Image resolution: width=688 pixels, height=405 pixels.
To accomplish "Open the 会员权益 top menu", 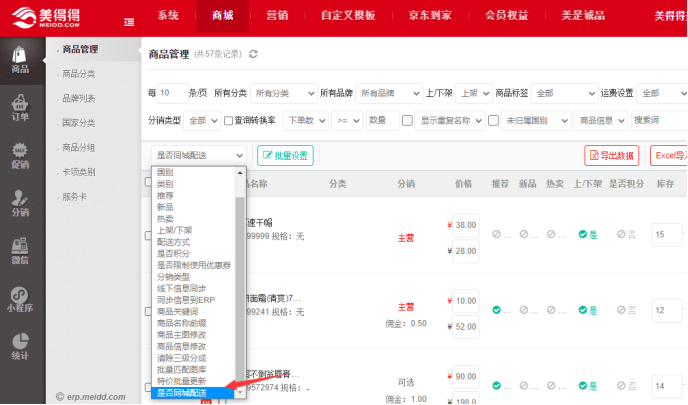I will pyautogui.click(x=507, y=16).
